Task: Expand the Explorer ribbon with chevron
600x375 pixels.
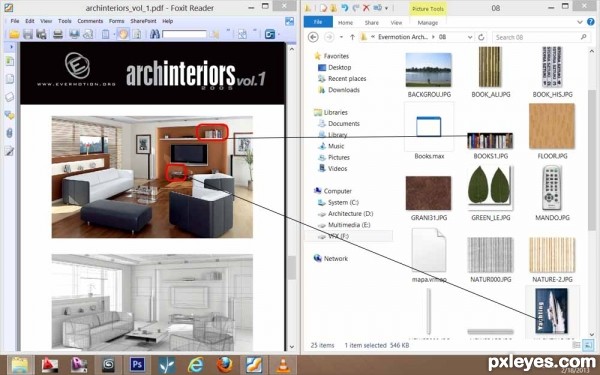Action: tap(580, 22)
